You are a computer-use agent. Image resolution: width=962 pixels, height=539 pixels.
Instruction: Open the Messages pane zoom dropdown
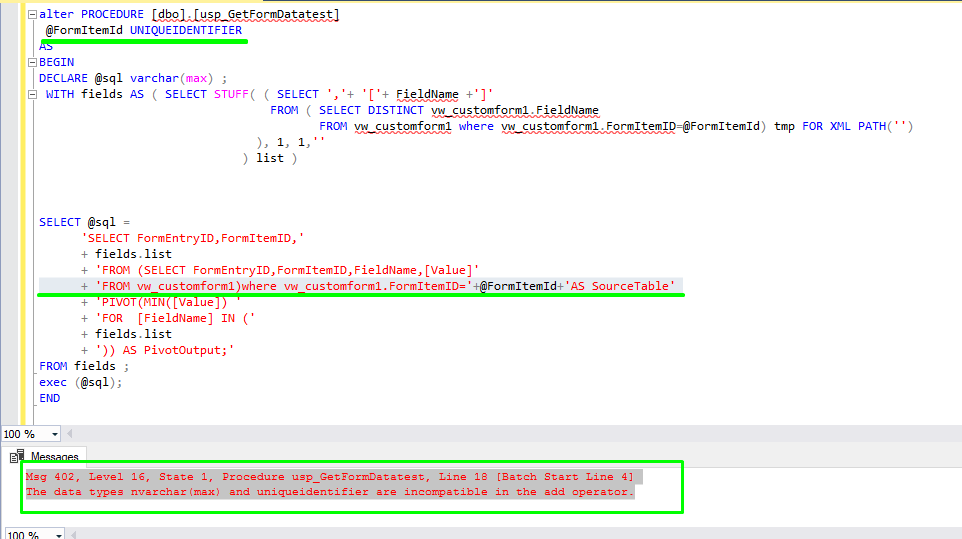[x=58, y=535]
